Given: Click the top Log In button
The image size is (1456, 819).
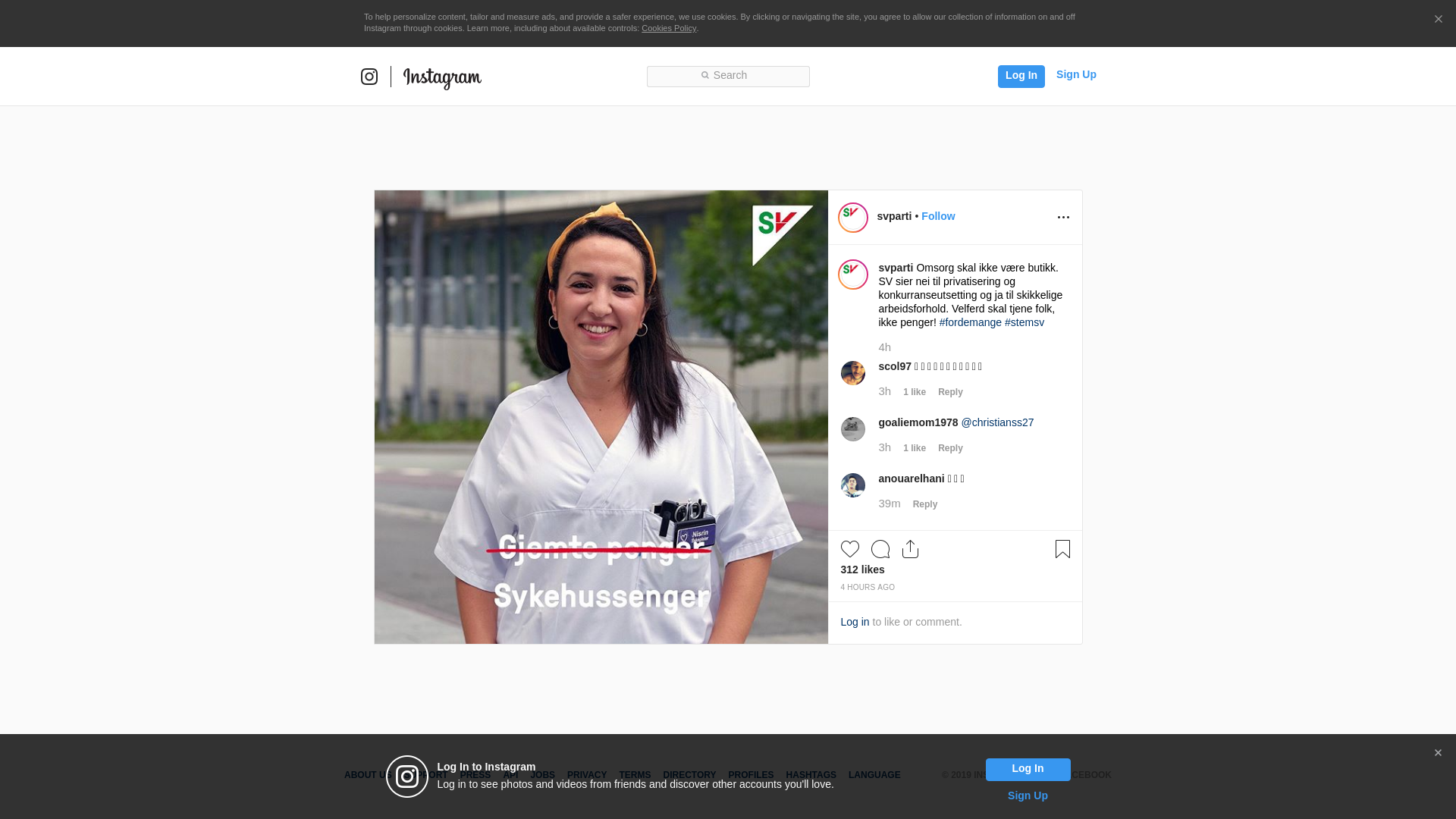Looking at the screenshot, I should [1021, 76].
